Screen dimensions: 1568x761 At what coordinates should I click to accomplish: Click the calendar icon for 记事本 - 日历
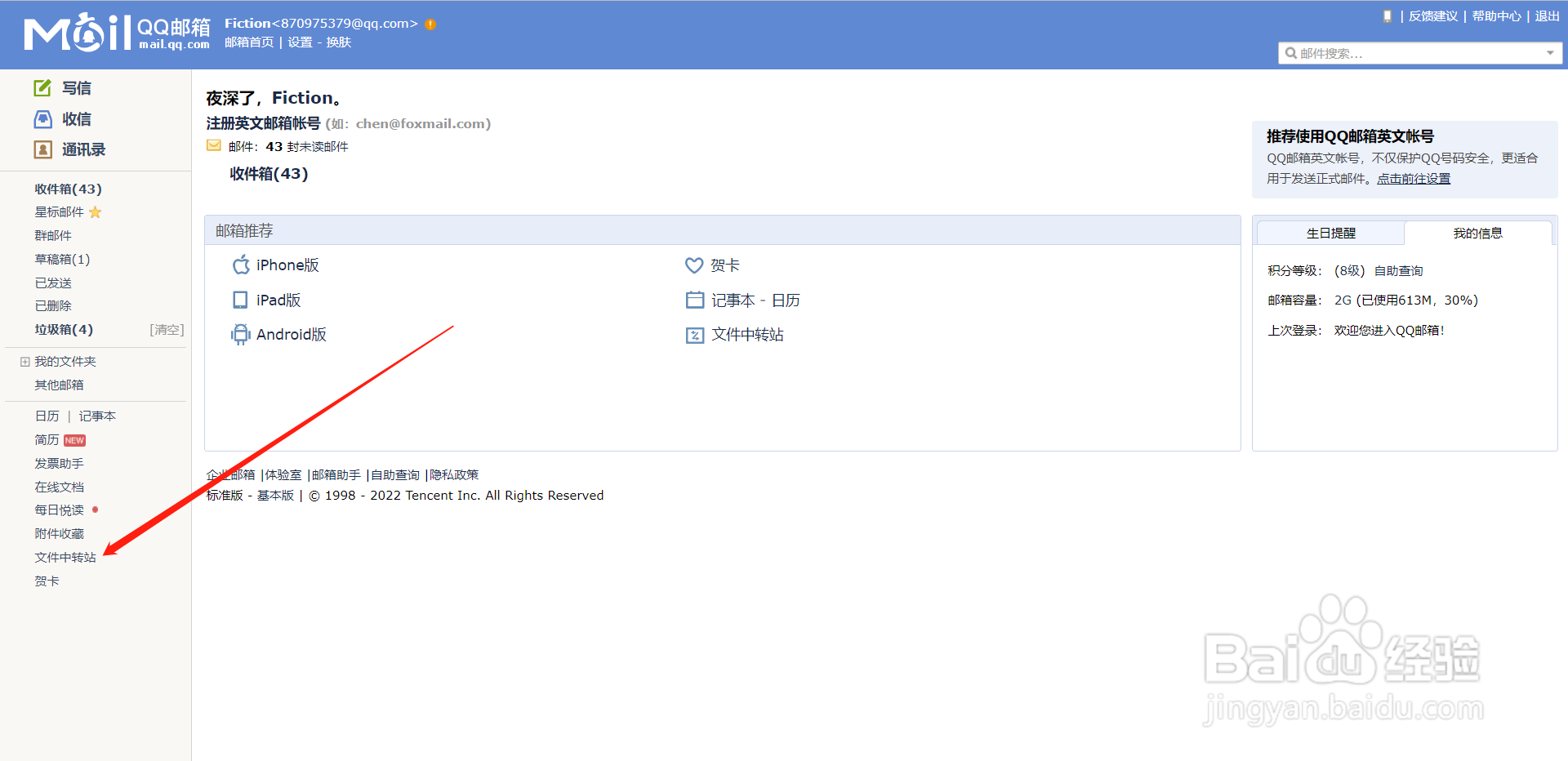695,300
